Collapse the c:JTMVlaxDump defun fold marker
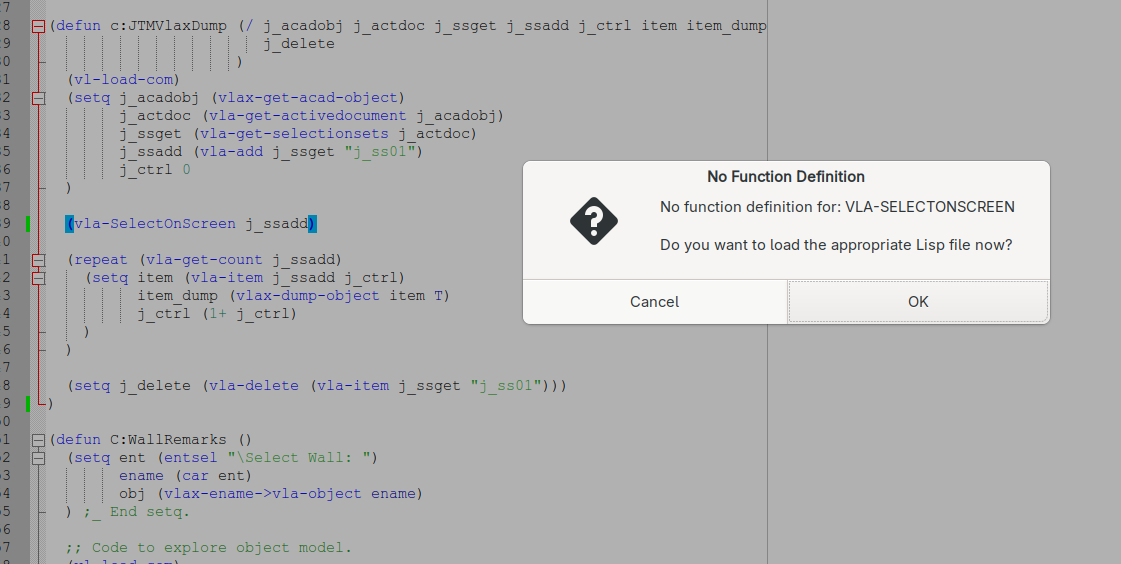 (38, 26)
